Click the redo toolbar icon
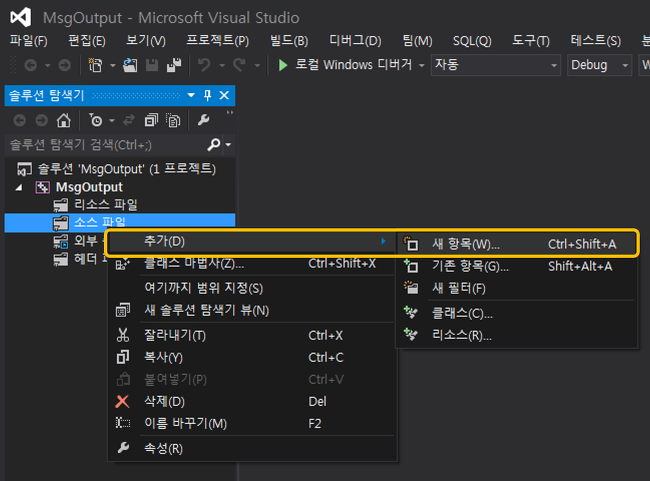The width and height of the screenshot is (650, 481). [239, 65]
